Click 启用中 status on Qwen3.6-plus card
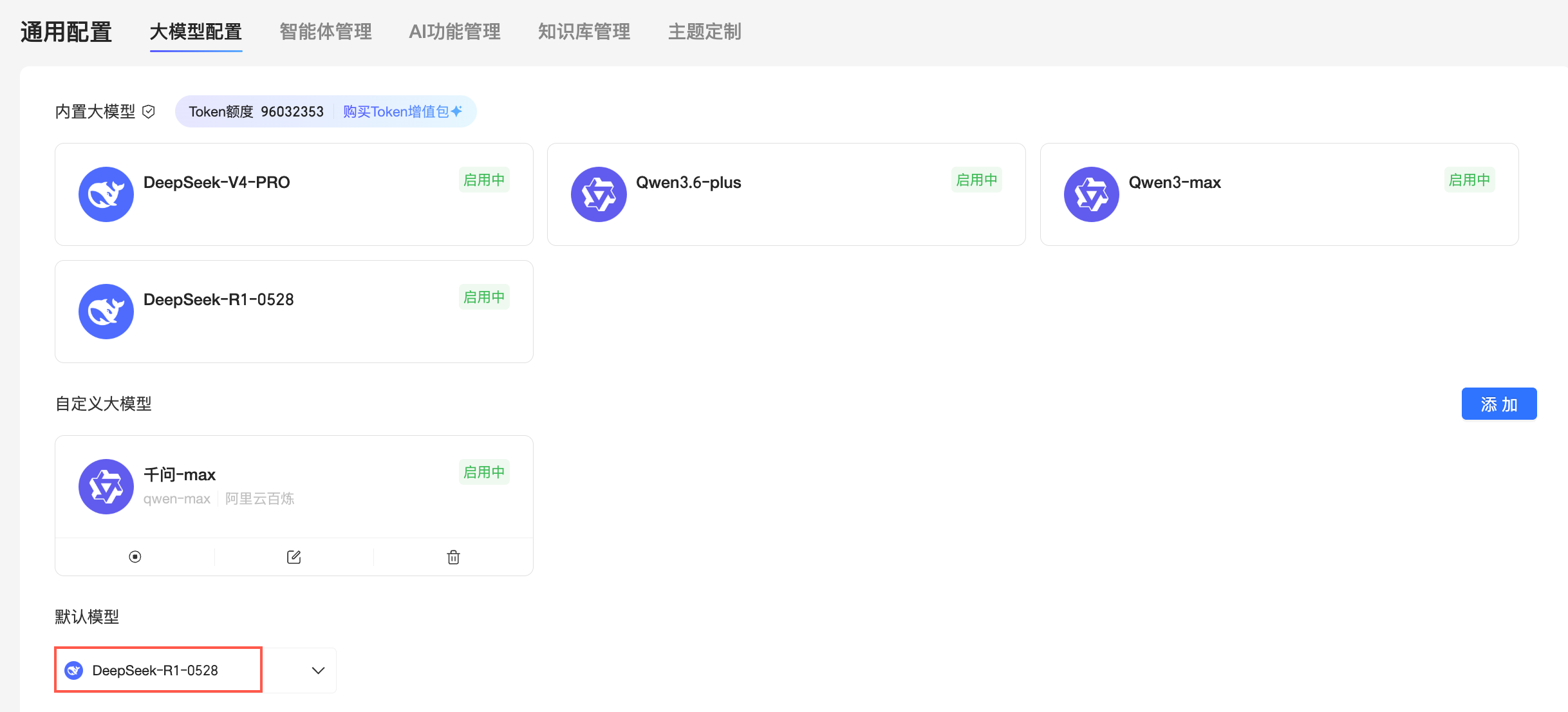 click(x=976, y=180)
